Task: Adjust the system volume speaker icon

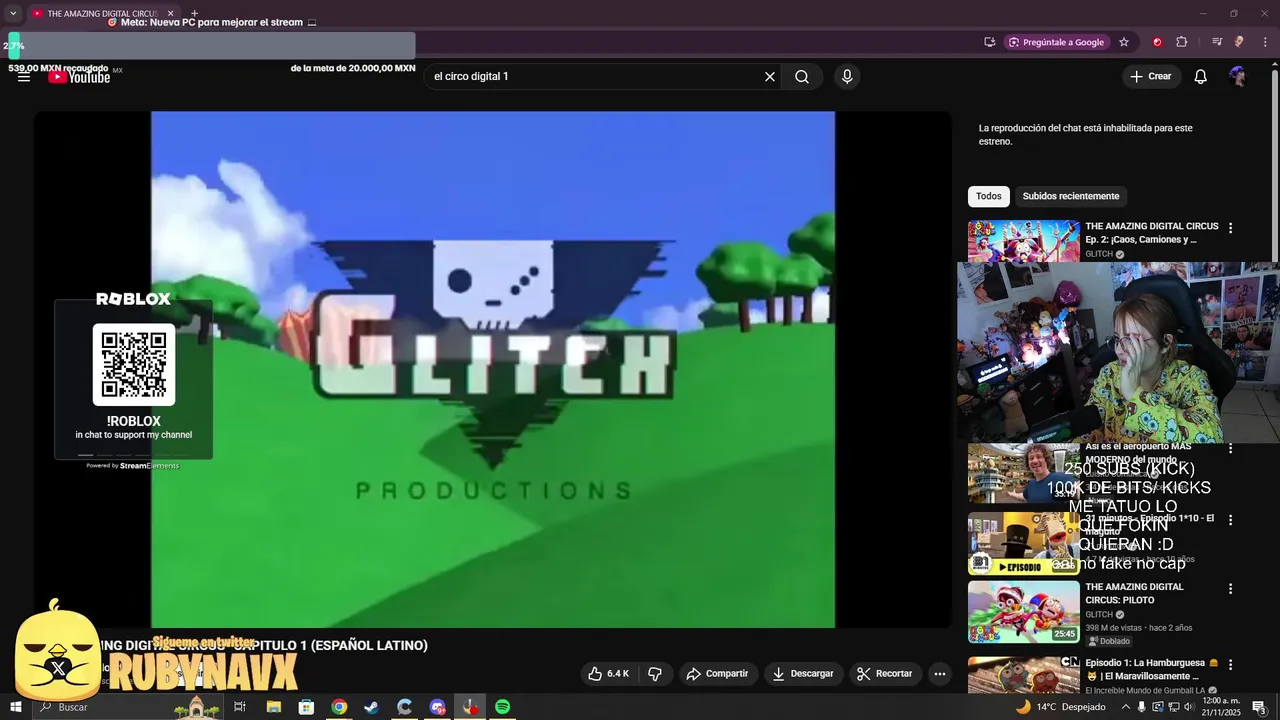Action: pyautogui.click(x=1190, y=707)
